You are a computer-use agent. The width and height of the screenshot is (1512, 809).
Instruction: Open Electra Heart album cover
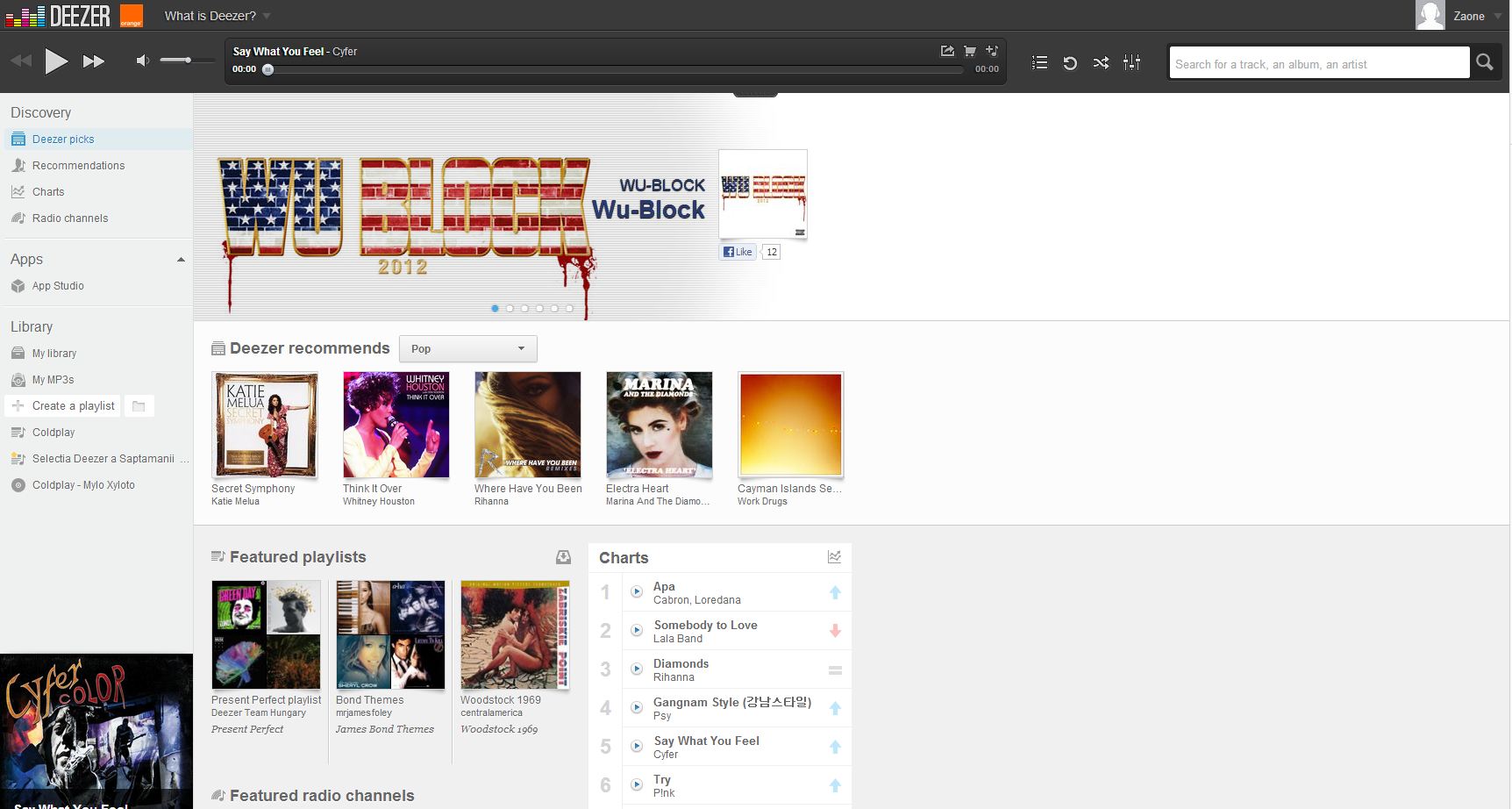click(660, 425)
